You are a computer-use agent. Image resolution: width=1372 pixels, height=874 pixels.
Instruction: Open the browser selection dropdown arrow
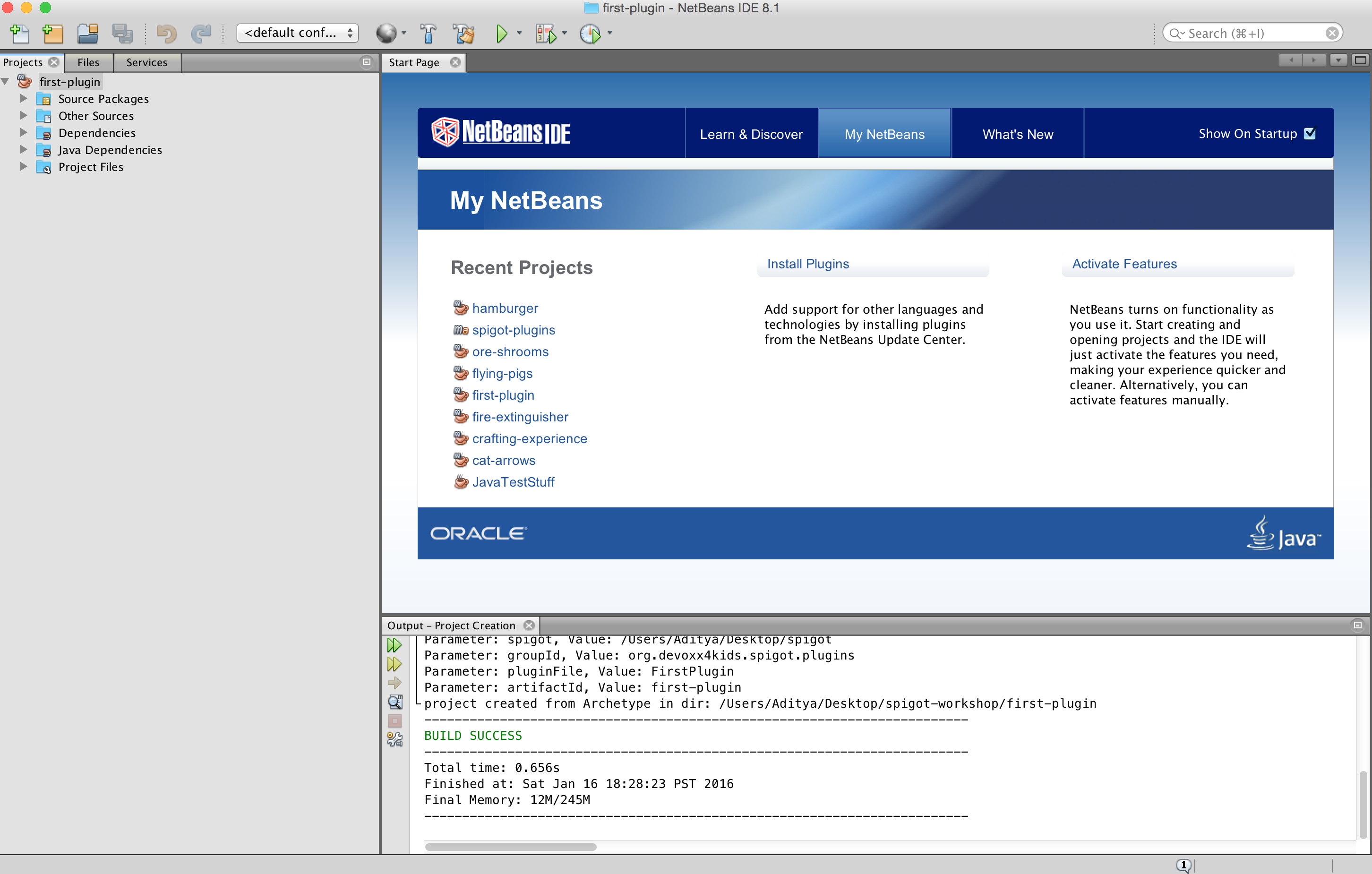pos(404,33)
